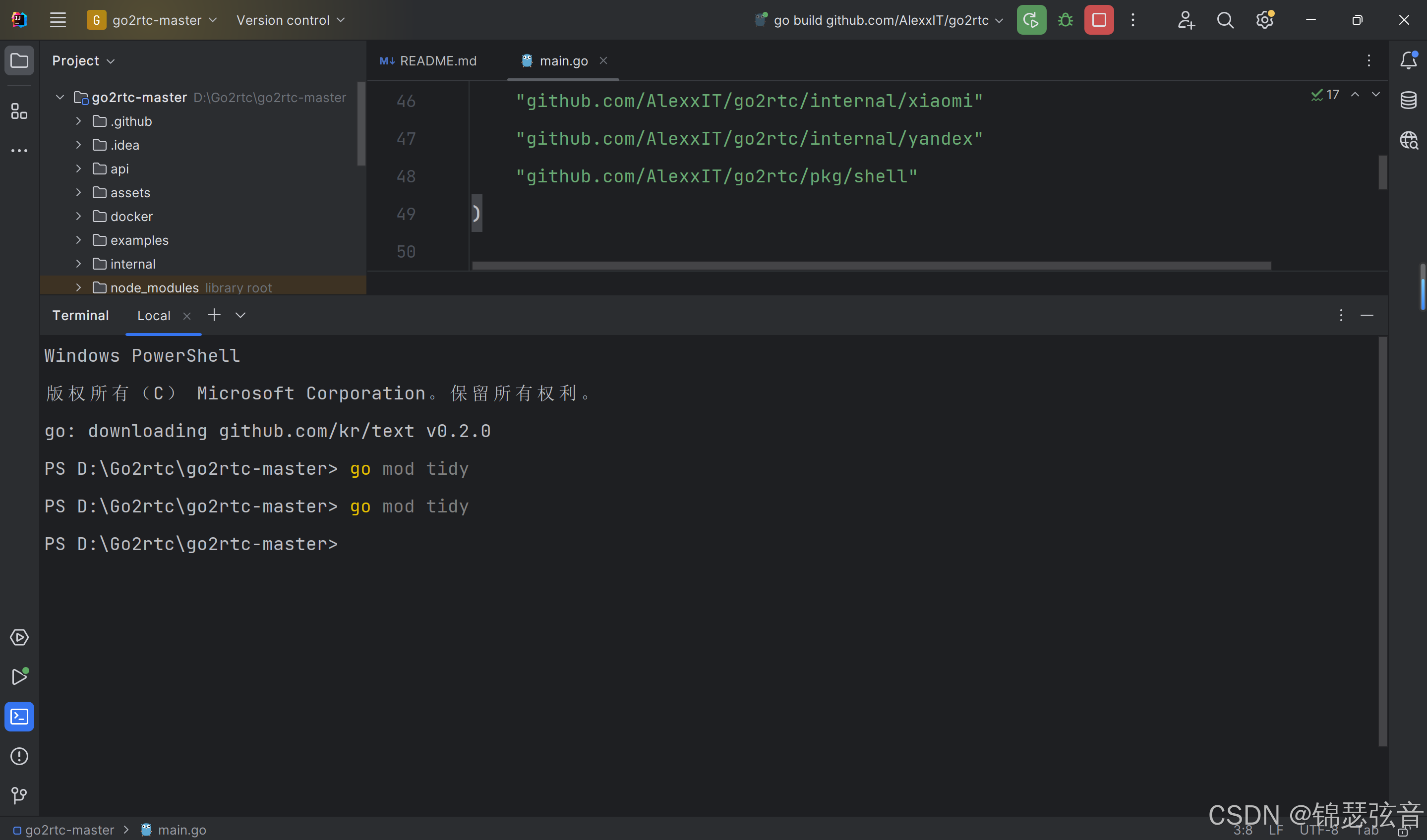Toggle the Terminal tool window button

pos(19,716)
